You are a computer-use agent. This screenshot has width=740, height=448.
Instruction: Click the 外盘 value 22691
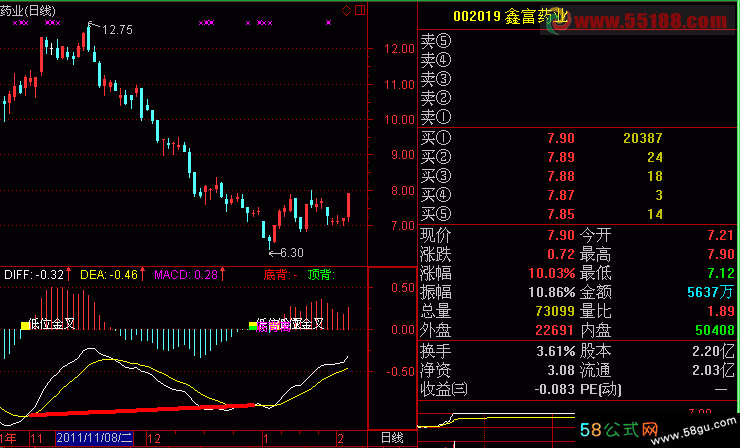pos(555,330)
